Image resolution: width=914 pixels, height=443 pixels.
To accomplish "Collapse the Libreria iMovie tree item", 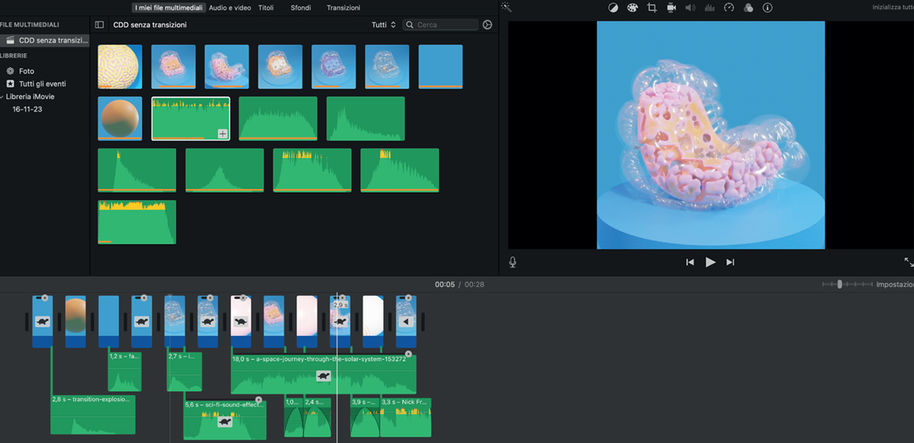I will [x=2, y=97].
